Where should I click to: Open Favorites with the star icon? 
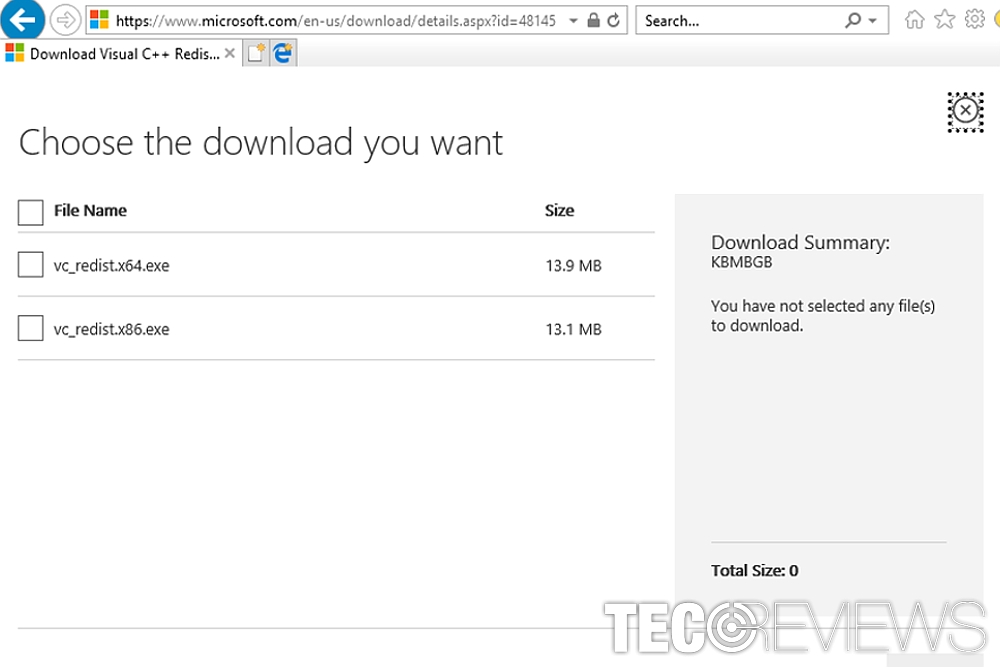click(945, 20)
